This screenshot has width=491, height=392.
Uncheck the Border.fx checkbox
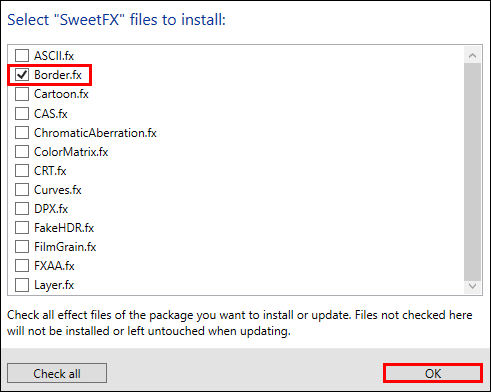click(22, 75)
